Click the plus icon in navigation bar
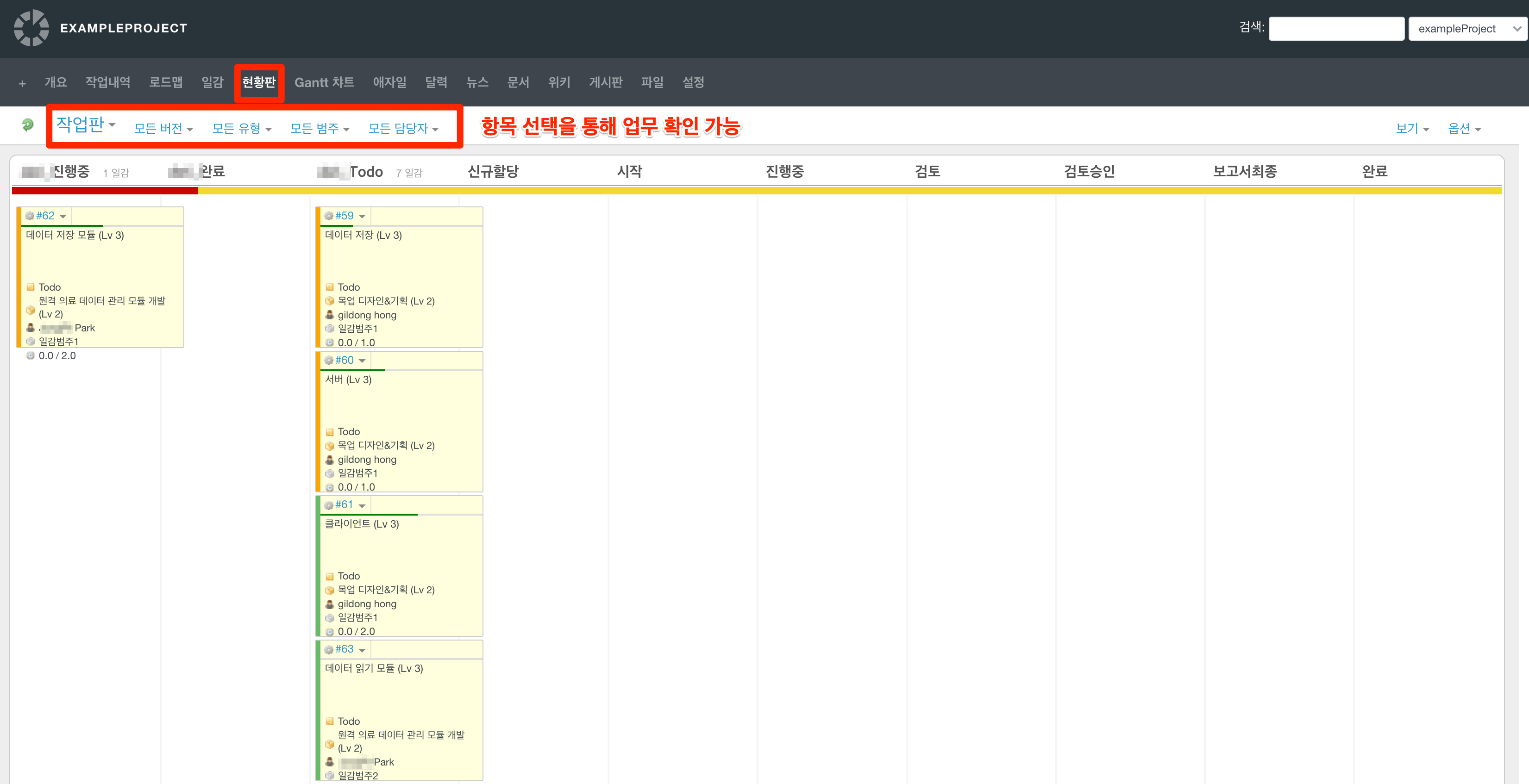The image size is (1529, 784). point(22,84)
